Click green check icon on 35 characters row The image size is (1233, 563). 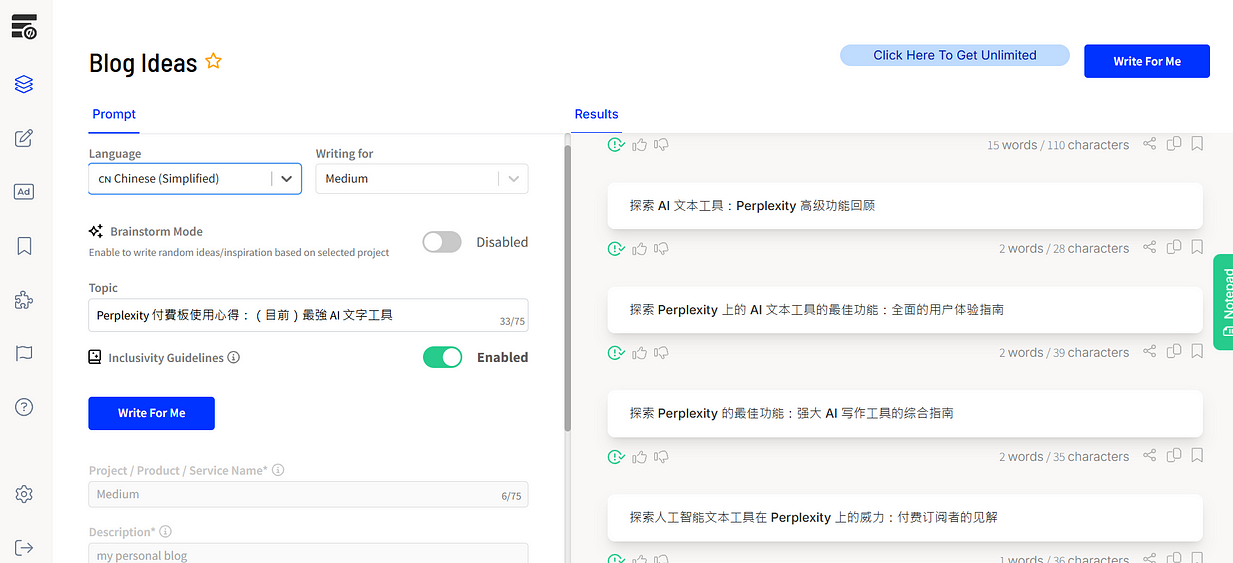617,457
